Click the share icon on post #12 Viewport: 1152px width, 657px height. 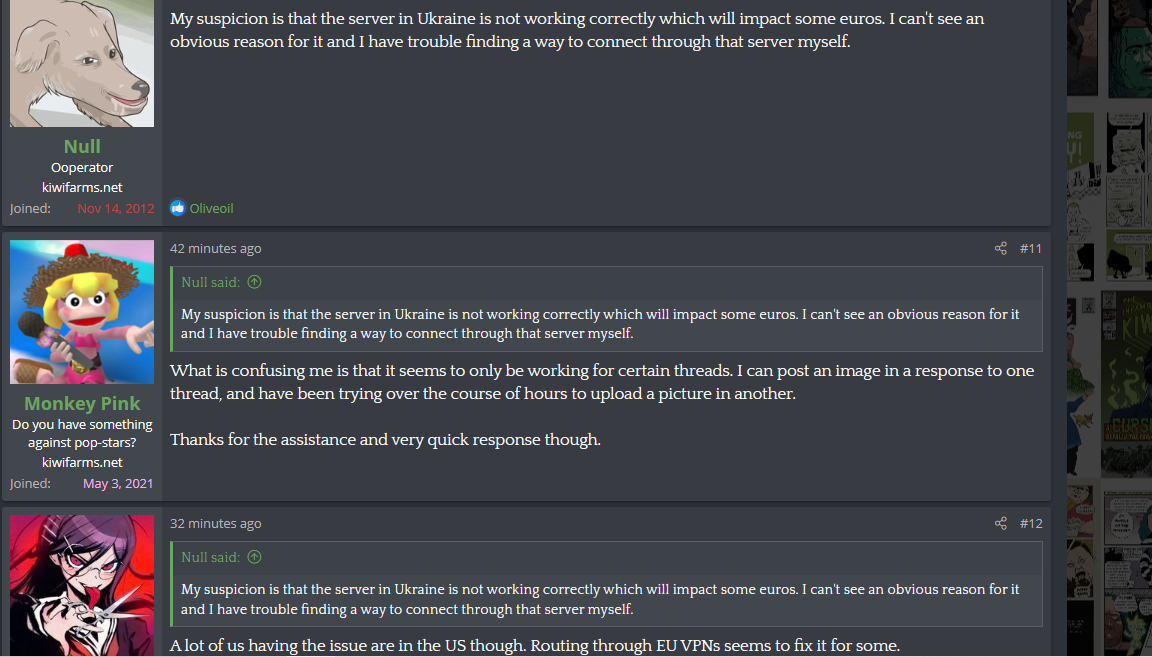click(1000, 523)
